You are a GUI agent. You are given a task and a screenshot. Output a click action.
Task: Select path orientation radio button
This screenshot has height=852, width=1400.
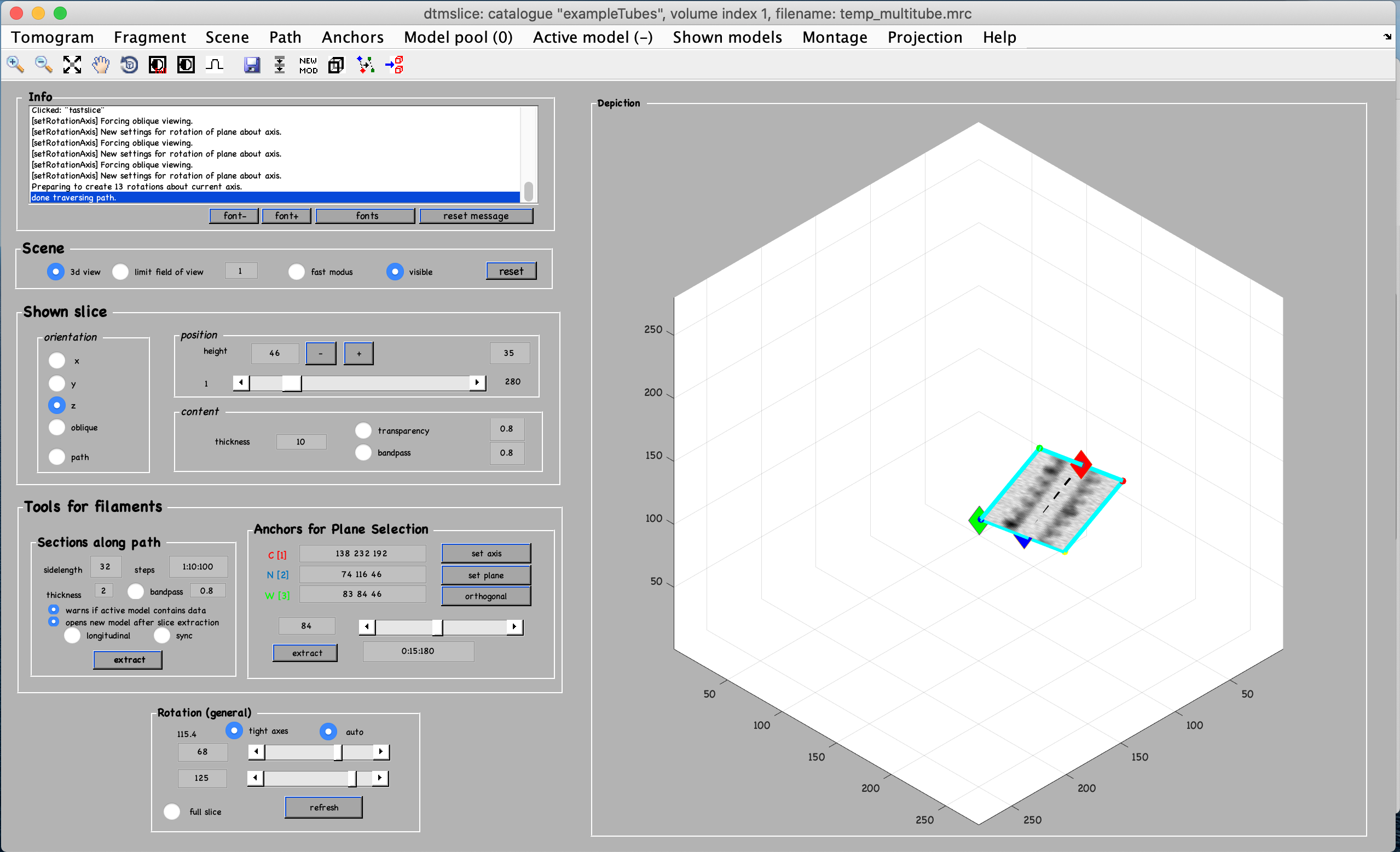coord(57,457)
